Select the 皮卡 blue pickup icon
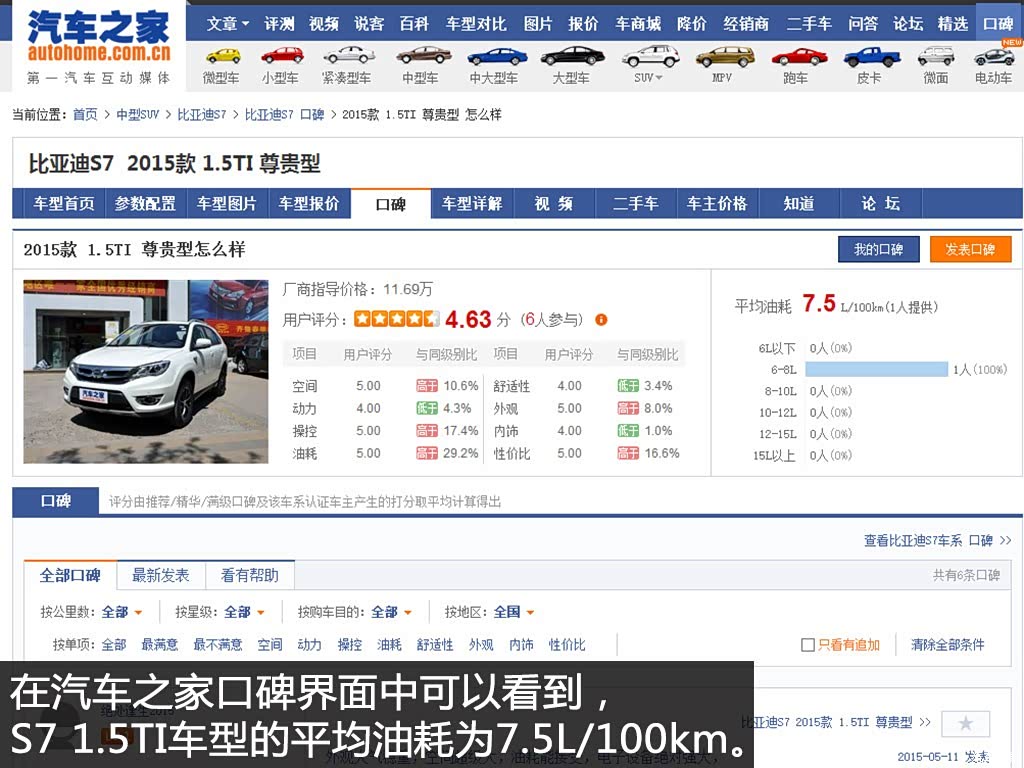This screenshot has height=768, width=1024. tap(871, 57)
